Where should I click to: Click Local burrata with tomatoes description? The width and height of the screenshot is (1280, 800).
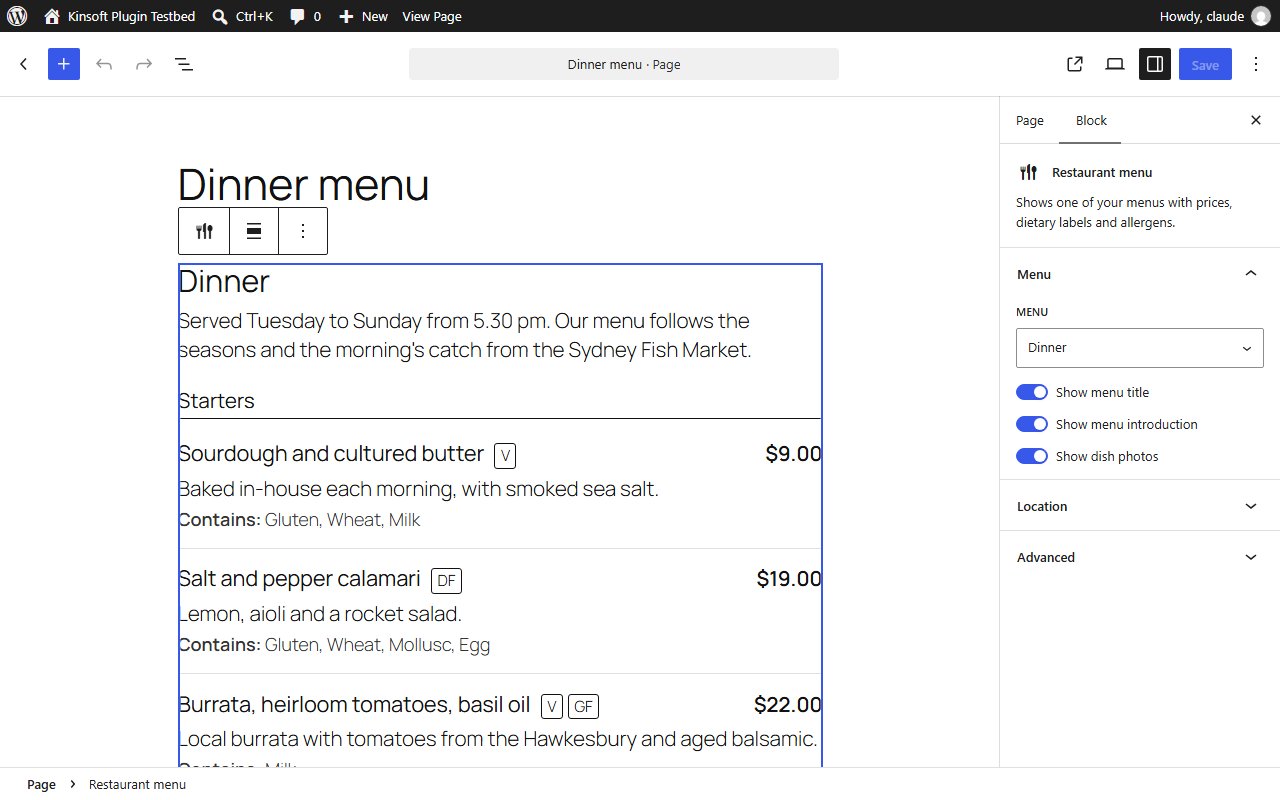coord(498,739)
